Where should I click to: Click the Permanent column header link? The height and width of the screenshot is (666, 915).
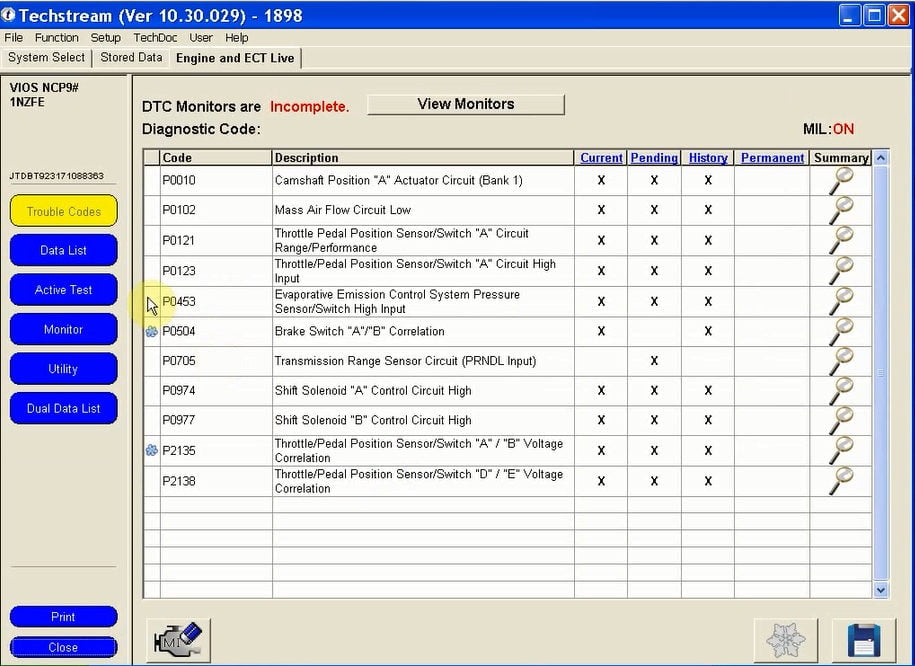772,158
